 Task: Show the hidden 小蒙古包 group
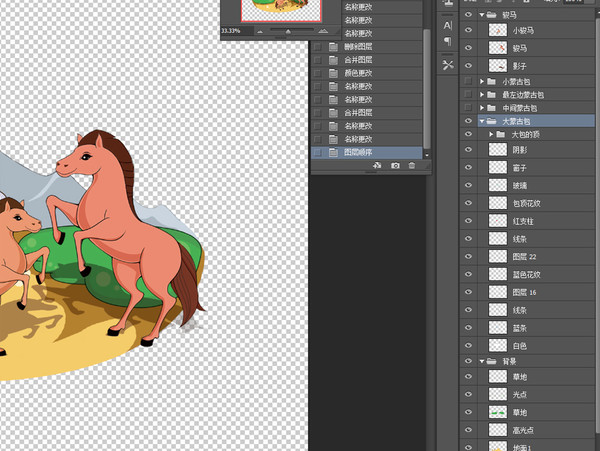[x=468, y=81]
